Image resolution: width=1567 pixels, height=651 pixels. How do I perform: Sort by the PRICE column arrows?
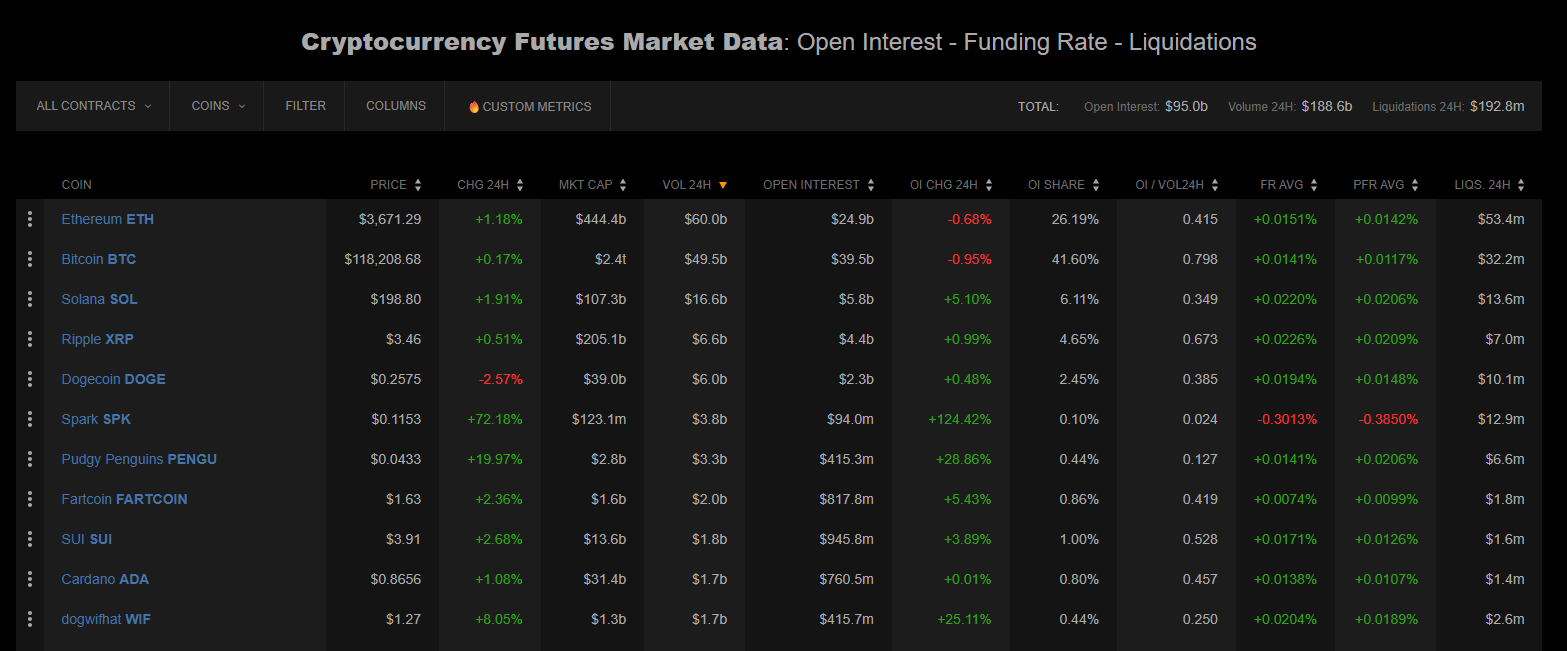pos(418,185)
